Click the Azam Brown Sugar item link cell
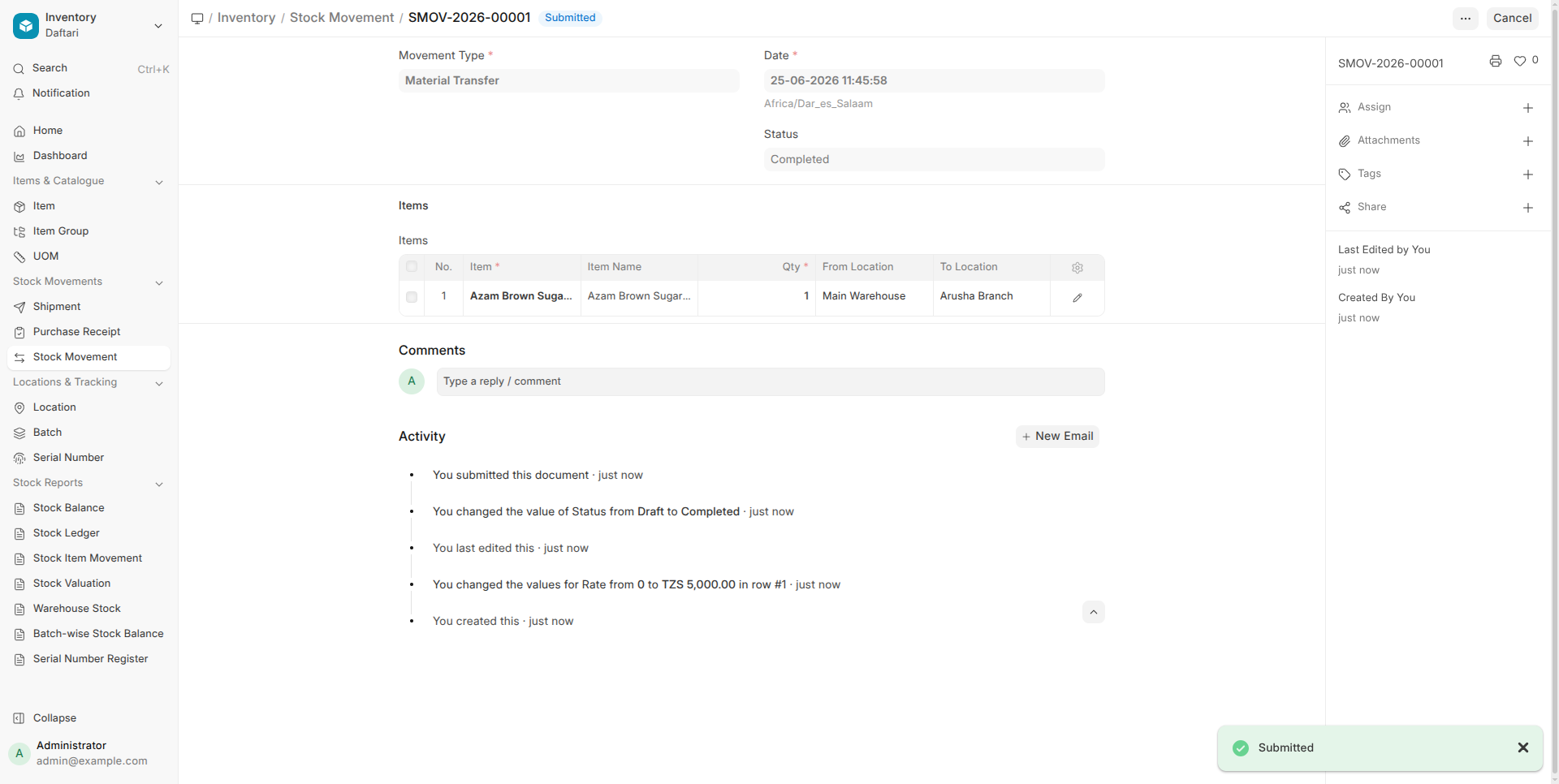 tap(522, 297)
